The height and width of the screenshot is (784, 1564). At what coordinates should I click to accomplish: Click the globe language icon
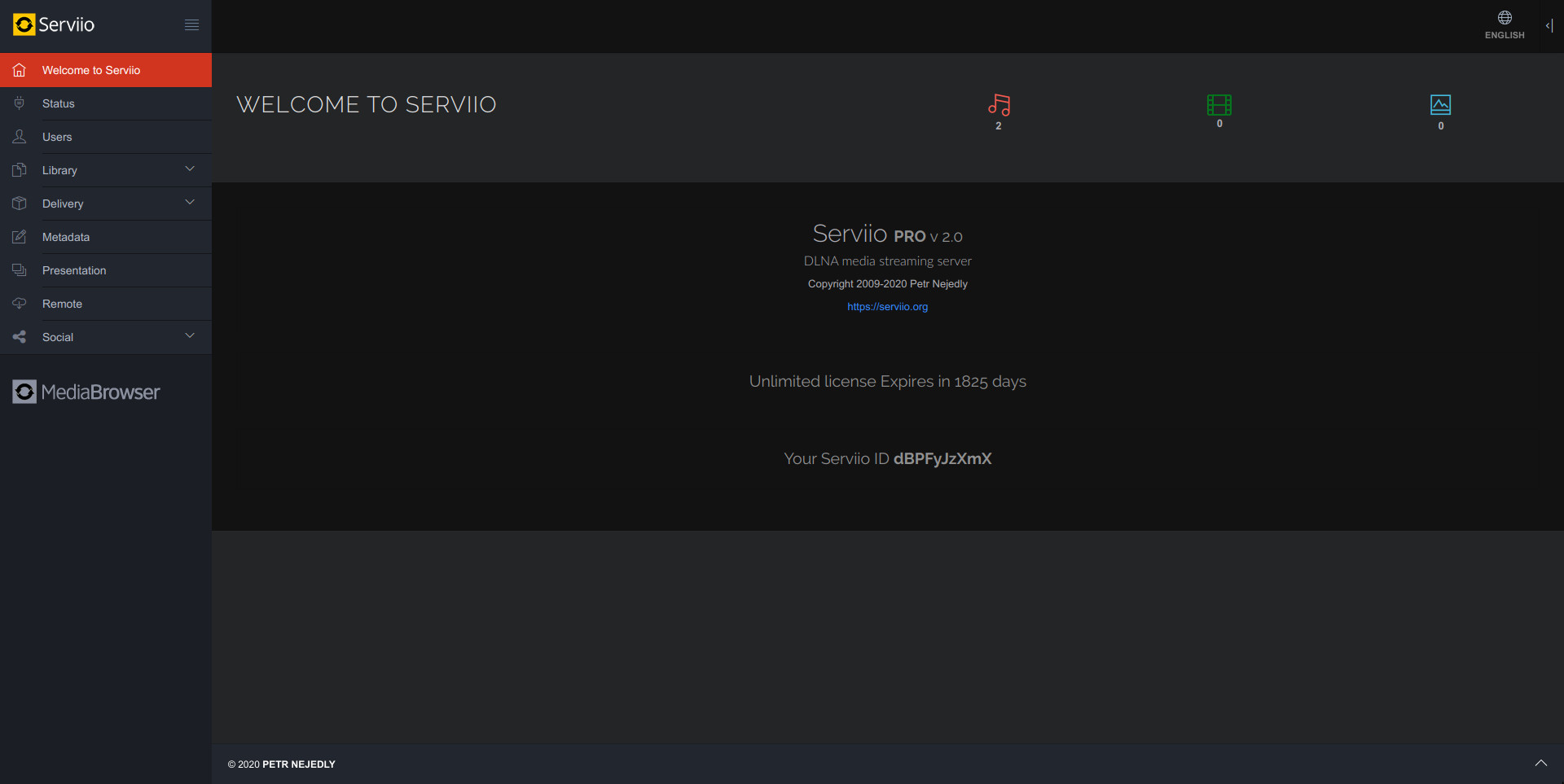click(x=1505, y=18)
